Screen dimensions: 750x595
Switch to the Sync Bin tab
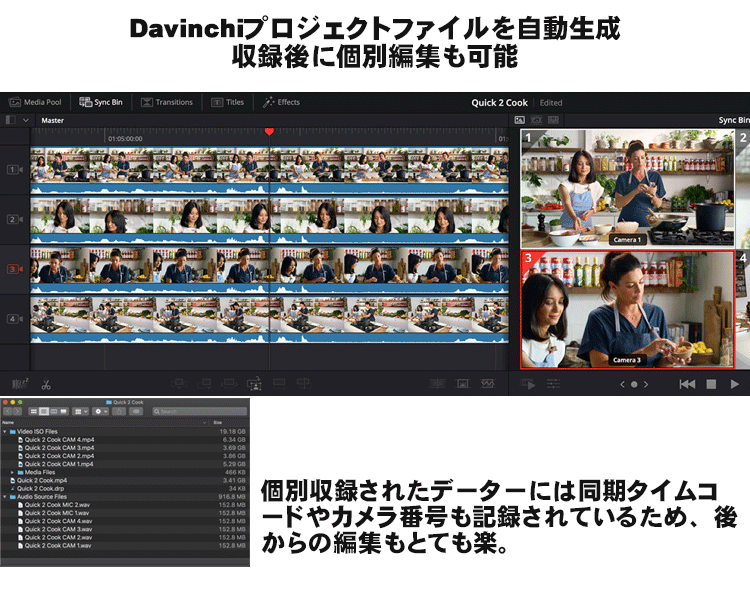click(101, 102)
